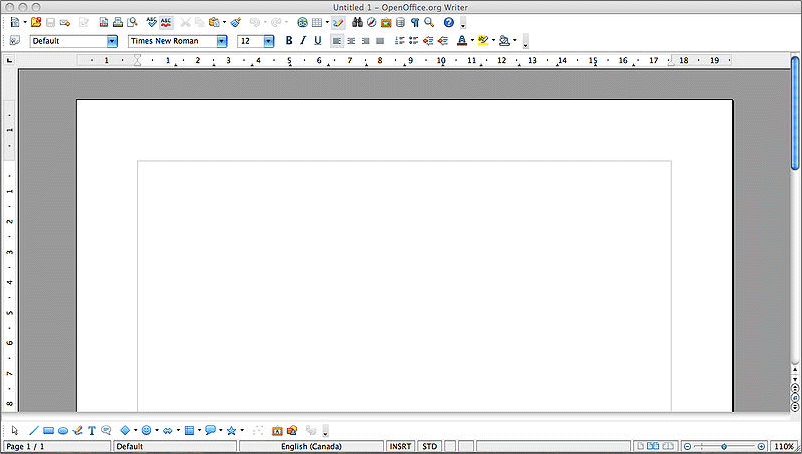802x454 pixels.
Task: Click the 110% zoom percentage field
Action: pyautogui.click(x=784, y=447)
